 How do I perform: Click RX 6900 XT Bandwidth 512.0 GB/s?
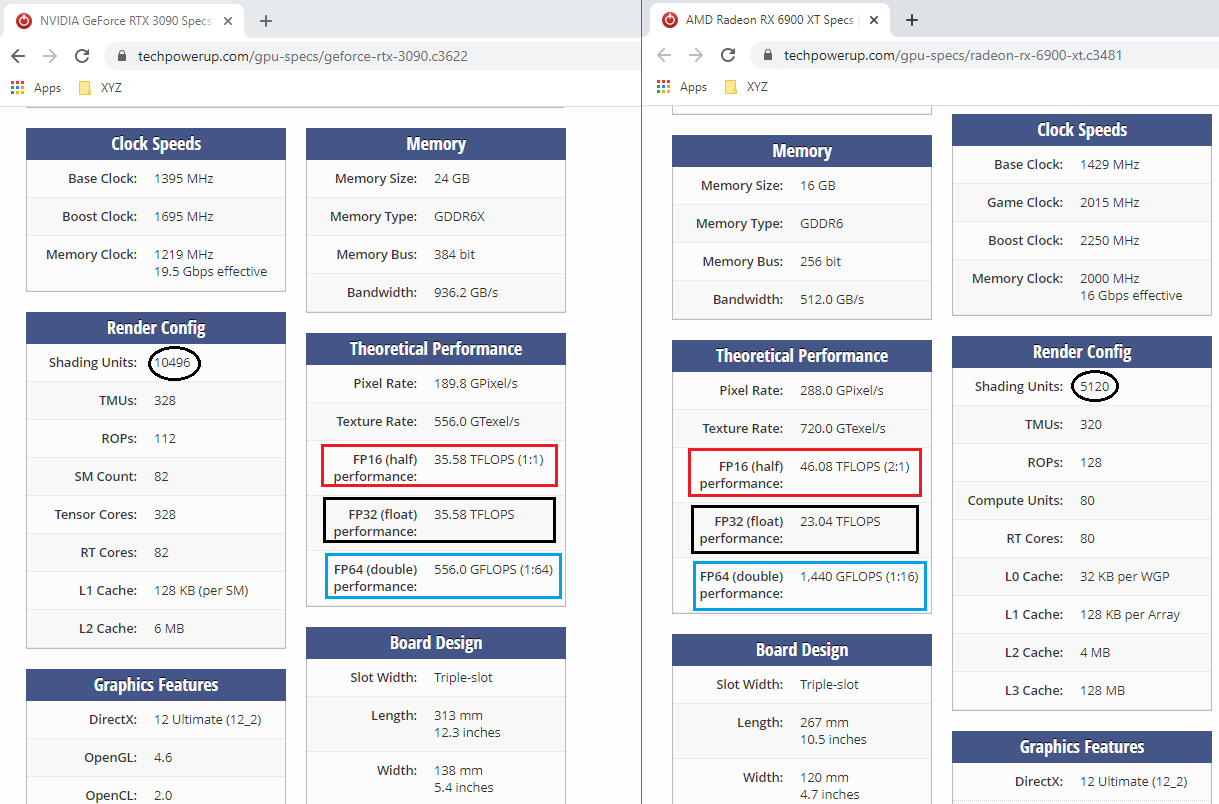832,299
